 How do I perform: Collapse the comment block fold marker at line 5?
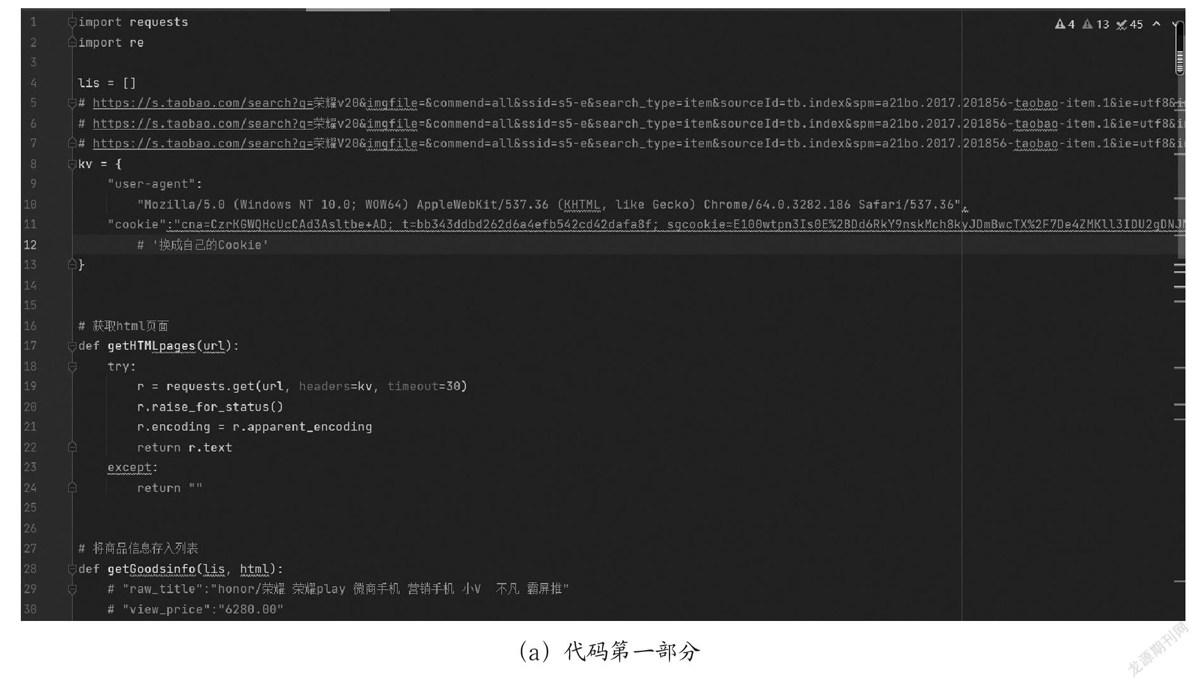[72, 103]
